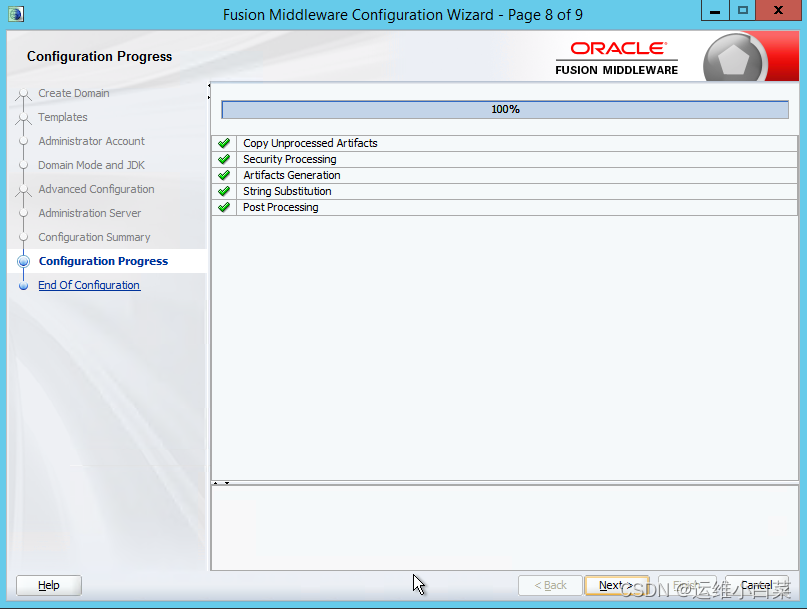This screenshot has height=609, width=807.
Task: Click the End Of Configuration step bullet
Action: click(23, 286)
